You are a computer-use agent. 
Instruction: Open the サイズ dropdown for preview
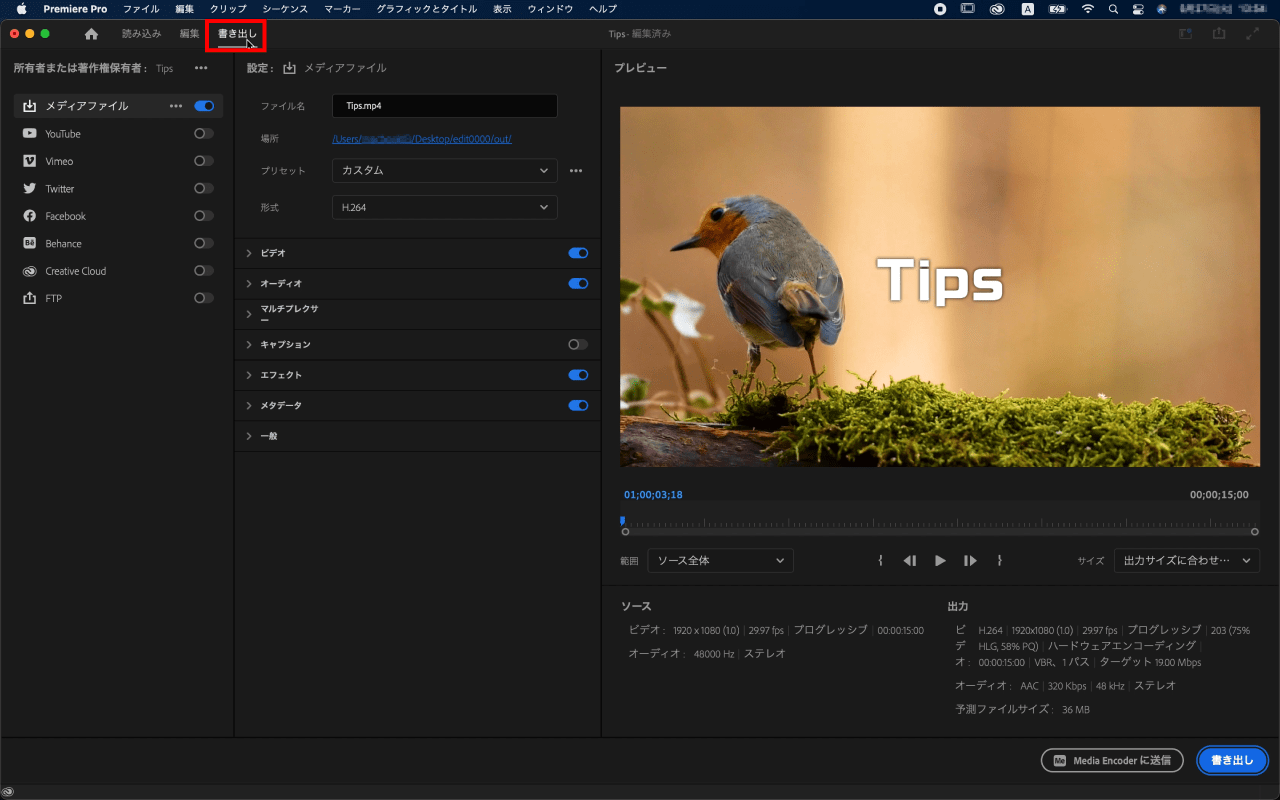pyautogui.click(x=1187, y=561)
